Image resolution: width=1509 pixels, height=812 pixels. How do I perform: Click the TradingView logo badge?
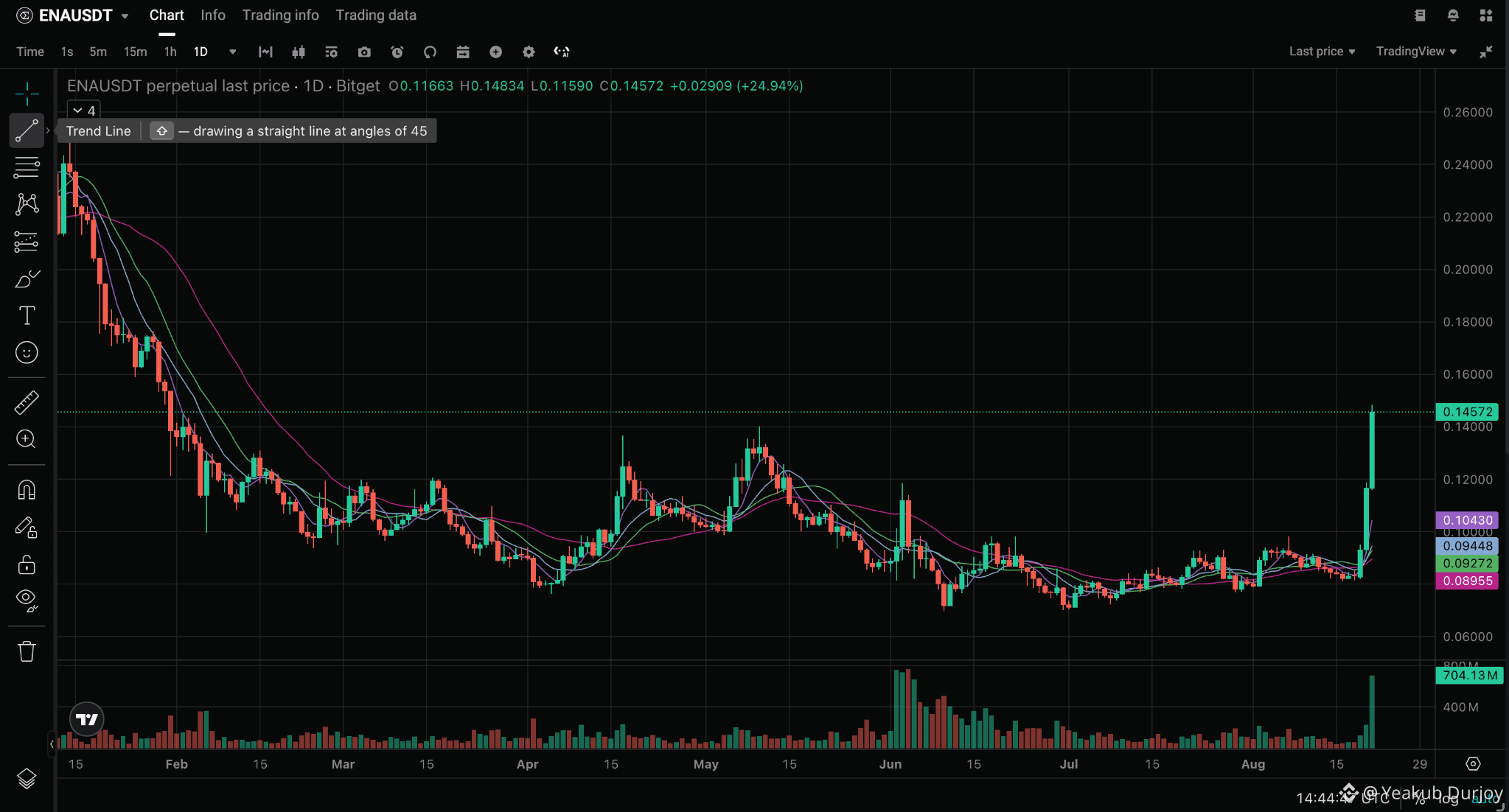coord(87,719)
